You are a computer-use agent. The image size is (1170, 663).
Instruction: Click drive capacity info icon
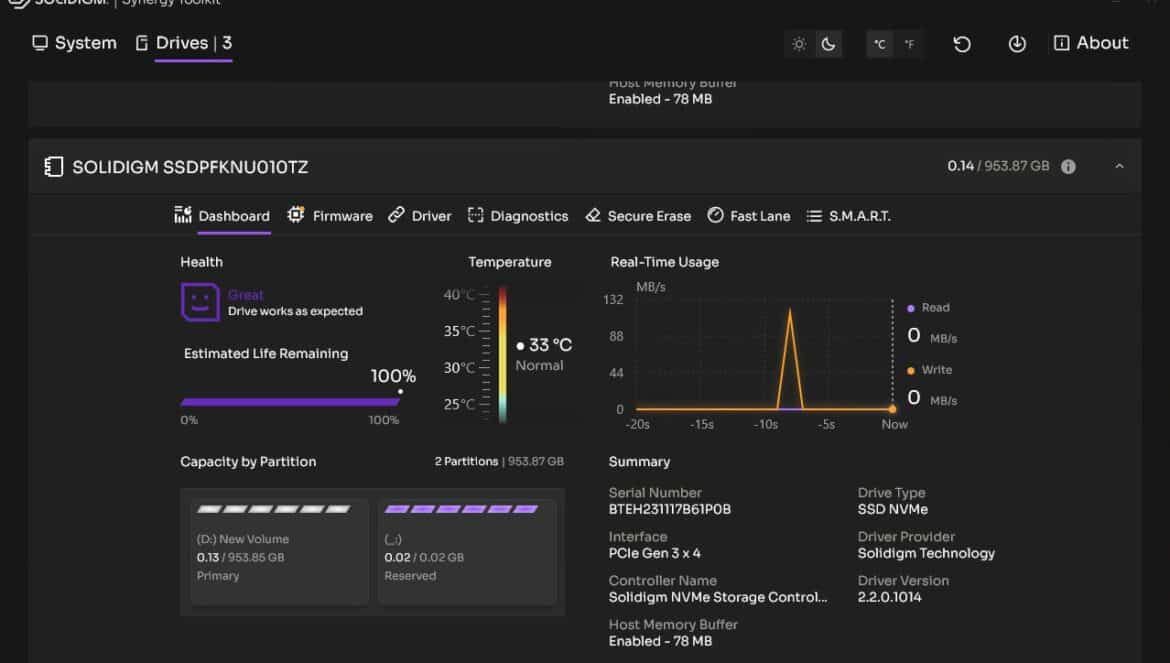(1069, 166)
